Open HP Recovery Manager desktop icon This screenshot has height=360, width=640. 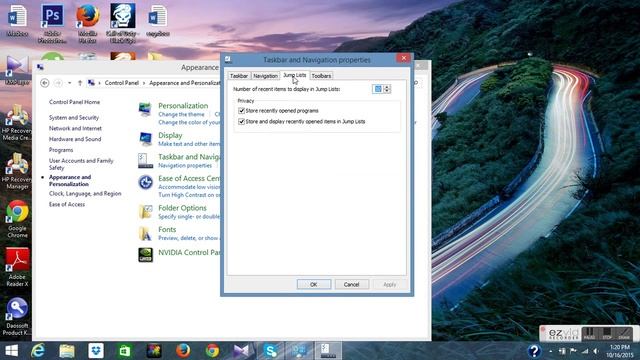coord(17,170)
